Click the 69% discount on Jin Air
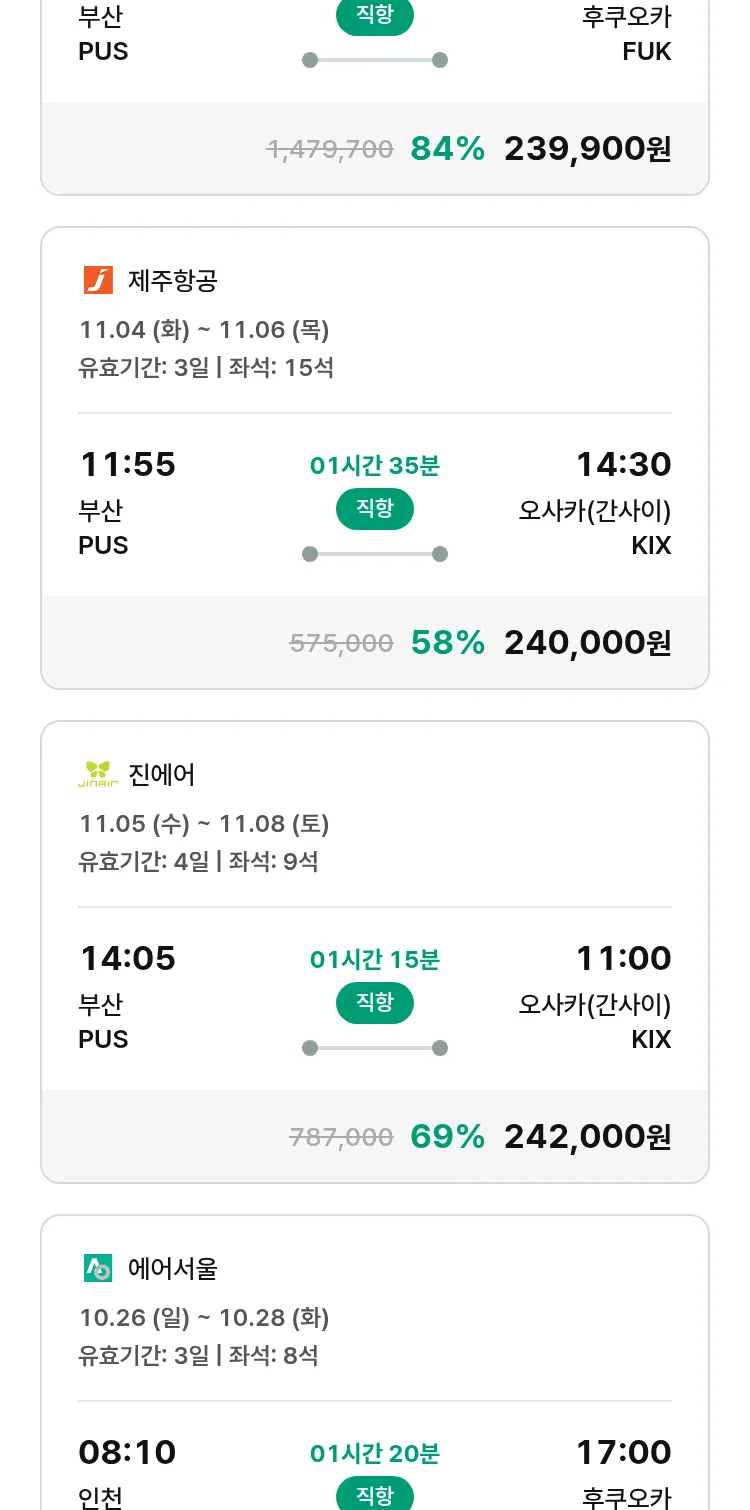Image resolution: width=750 pixels, height=1510 pixels. click(x=447, y=1137)
